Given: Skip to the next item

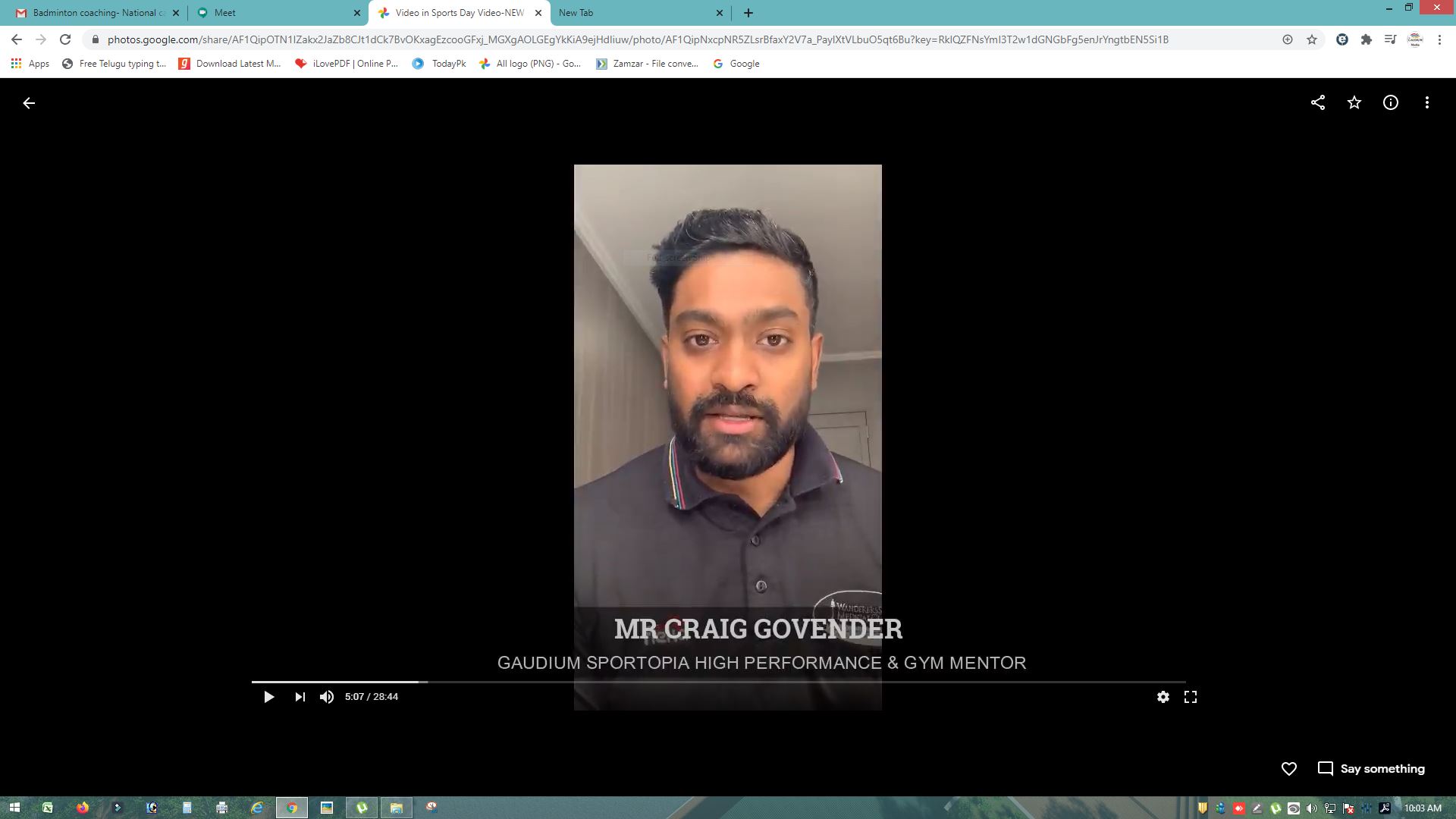Looking at the screenshot, I should tap(300, 697).
